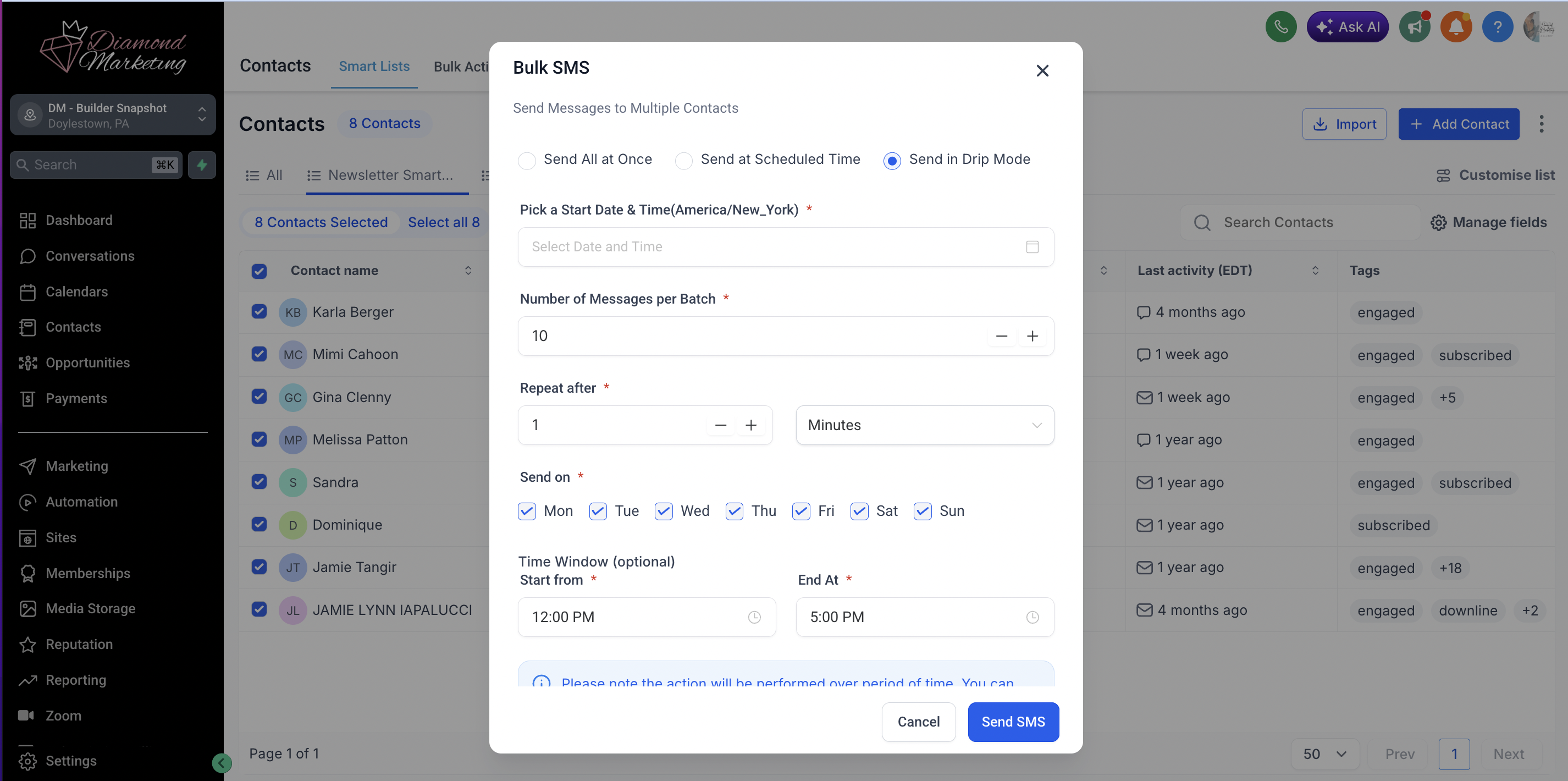Show the All contacts list tab

(264, 176)
